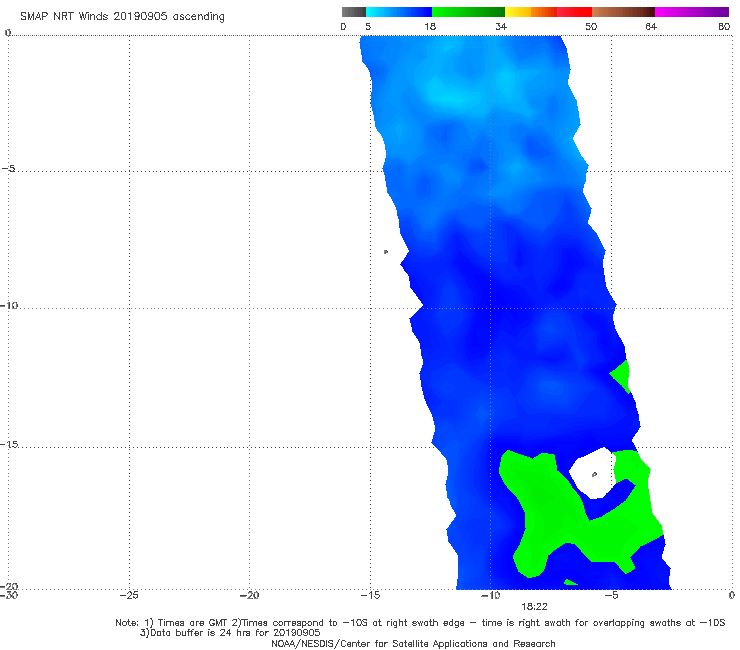
Task: Click the "-25" longitude axis label
Action: tap(129, 595)
